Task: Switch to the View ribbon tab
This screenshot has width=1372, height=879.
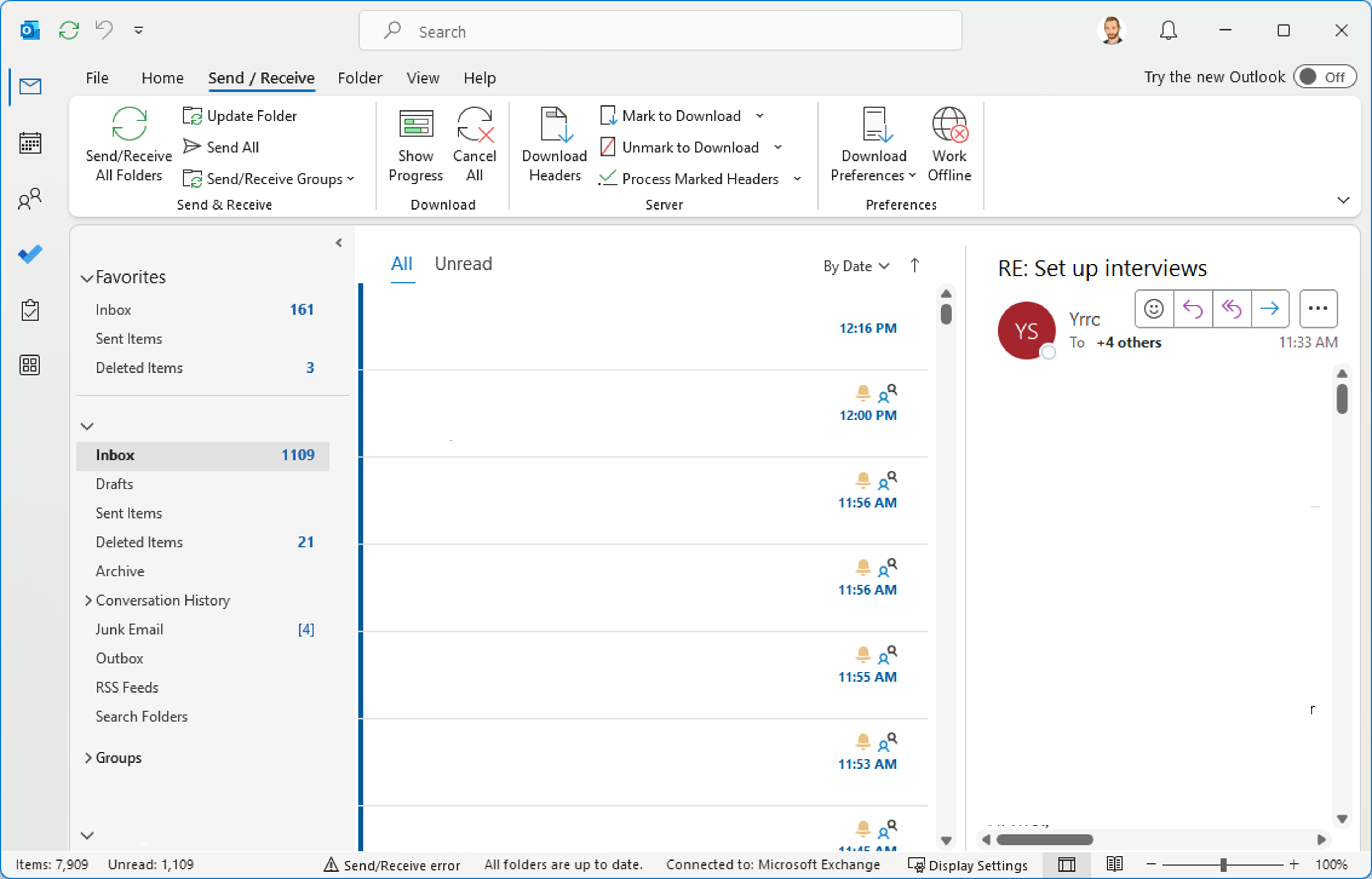Action: 422,78
